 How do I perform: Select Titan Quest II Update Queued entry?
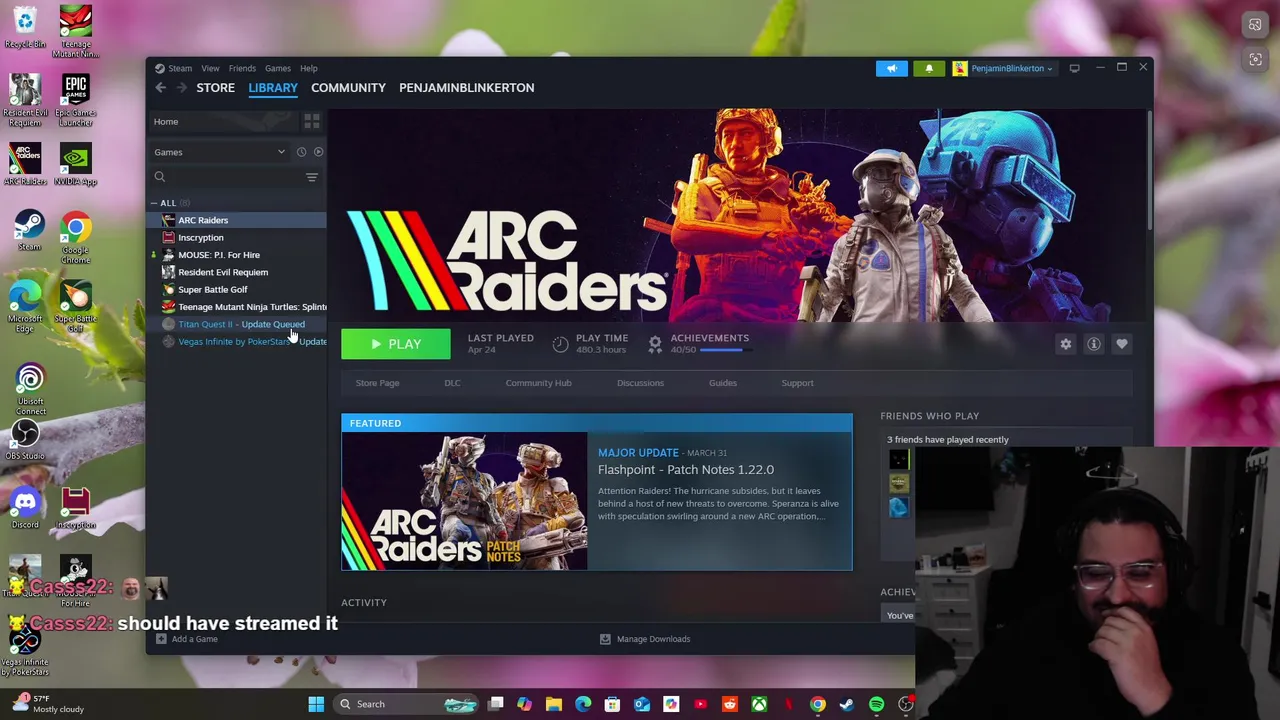click(236, 325)
